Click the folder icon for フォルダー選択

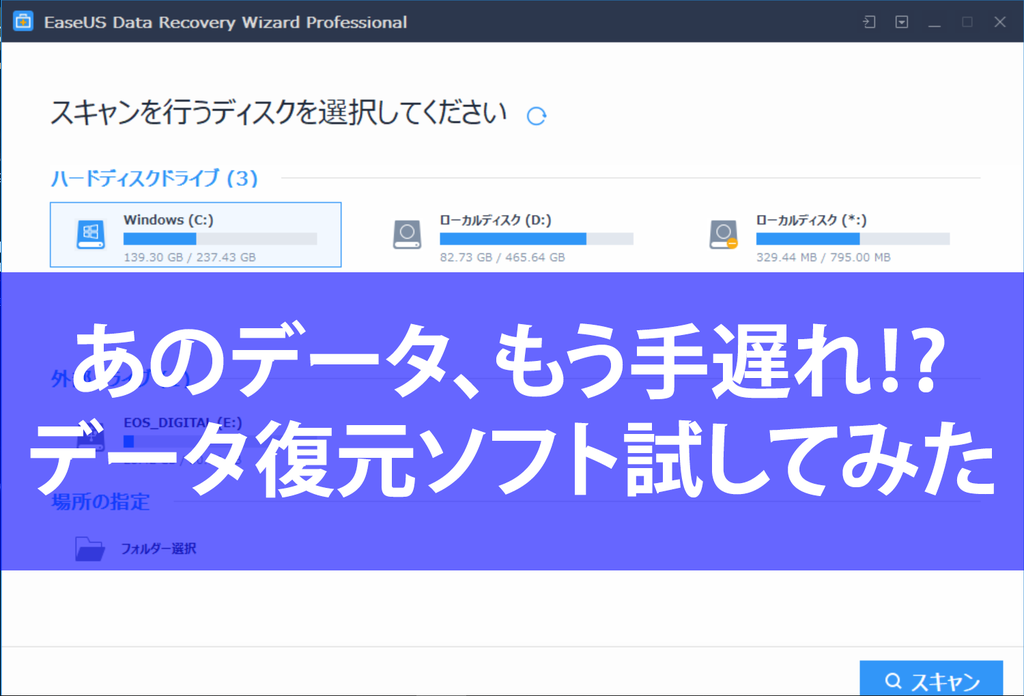(89, 548)
